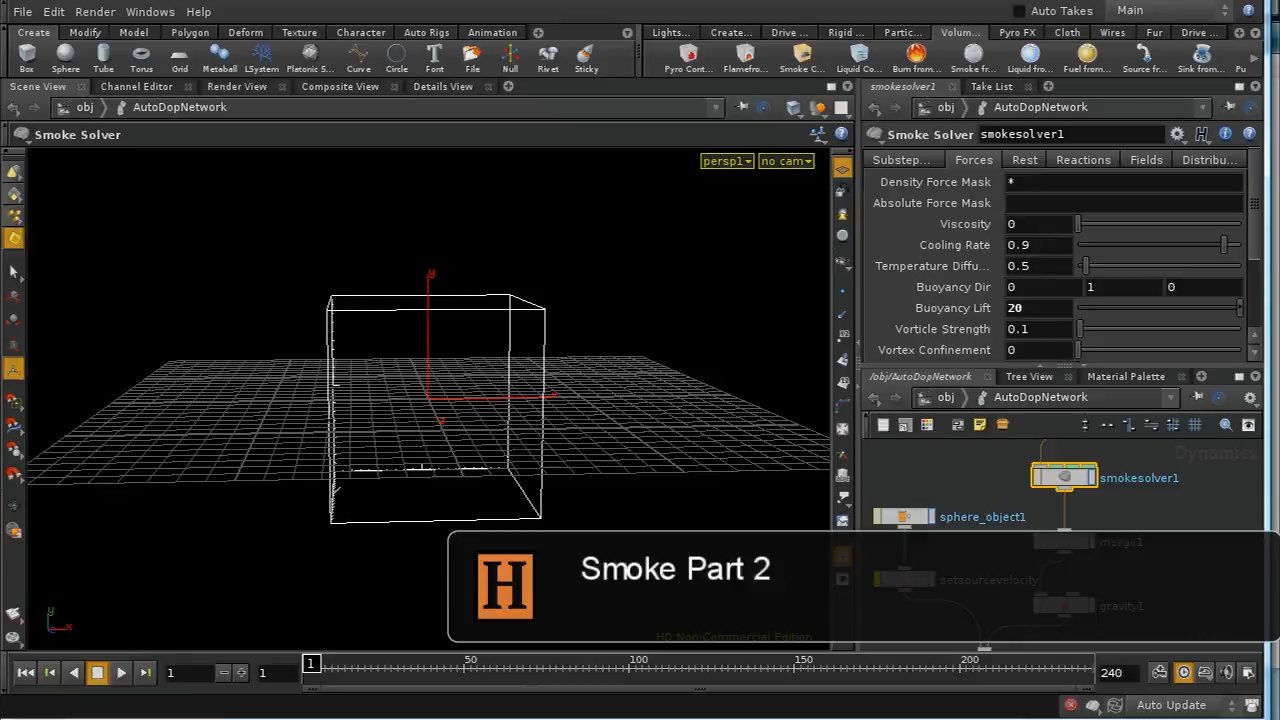Click the help question-mark icon on the Smoke Solver panel
Image resolution: width=1280 pixels, height=720 pixels.
[1249, 133]
